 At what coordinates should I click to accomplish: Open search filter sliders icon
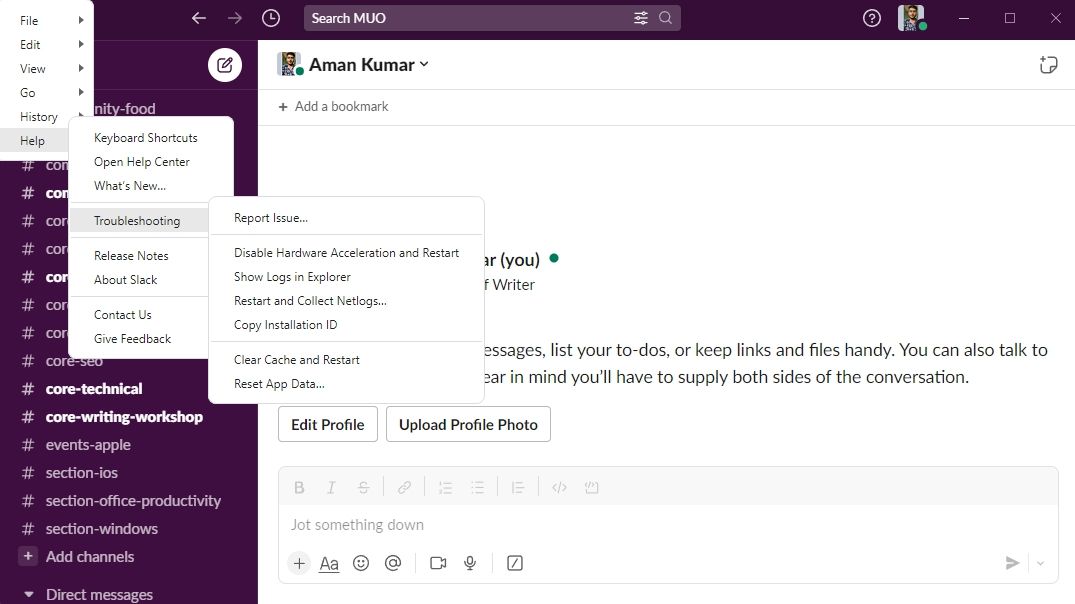coord(641,18)
